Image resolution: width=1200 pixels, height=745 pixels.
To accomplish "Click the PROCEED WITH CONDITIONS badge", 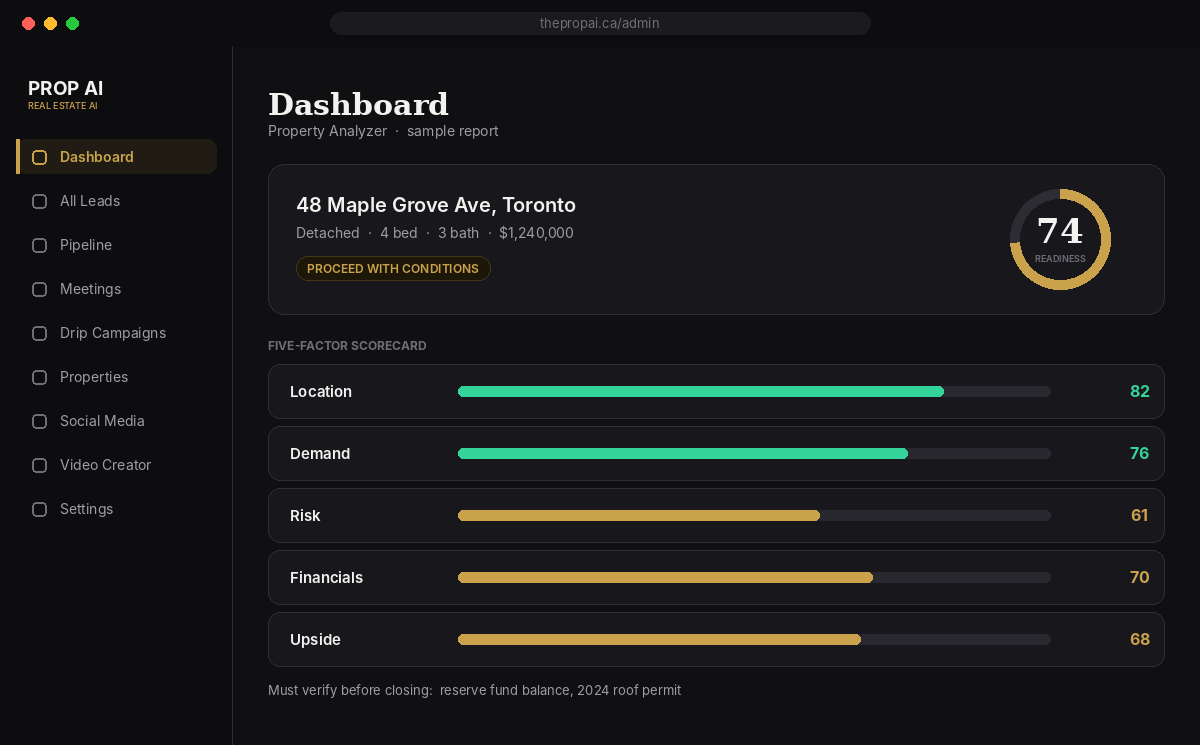I will pos(393,268).
